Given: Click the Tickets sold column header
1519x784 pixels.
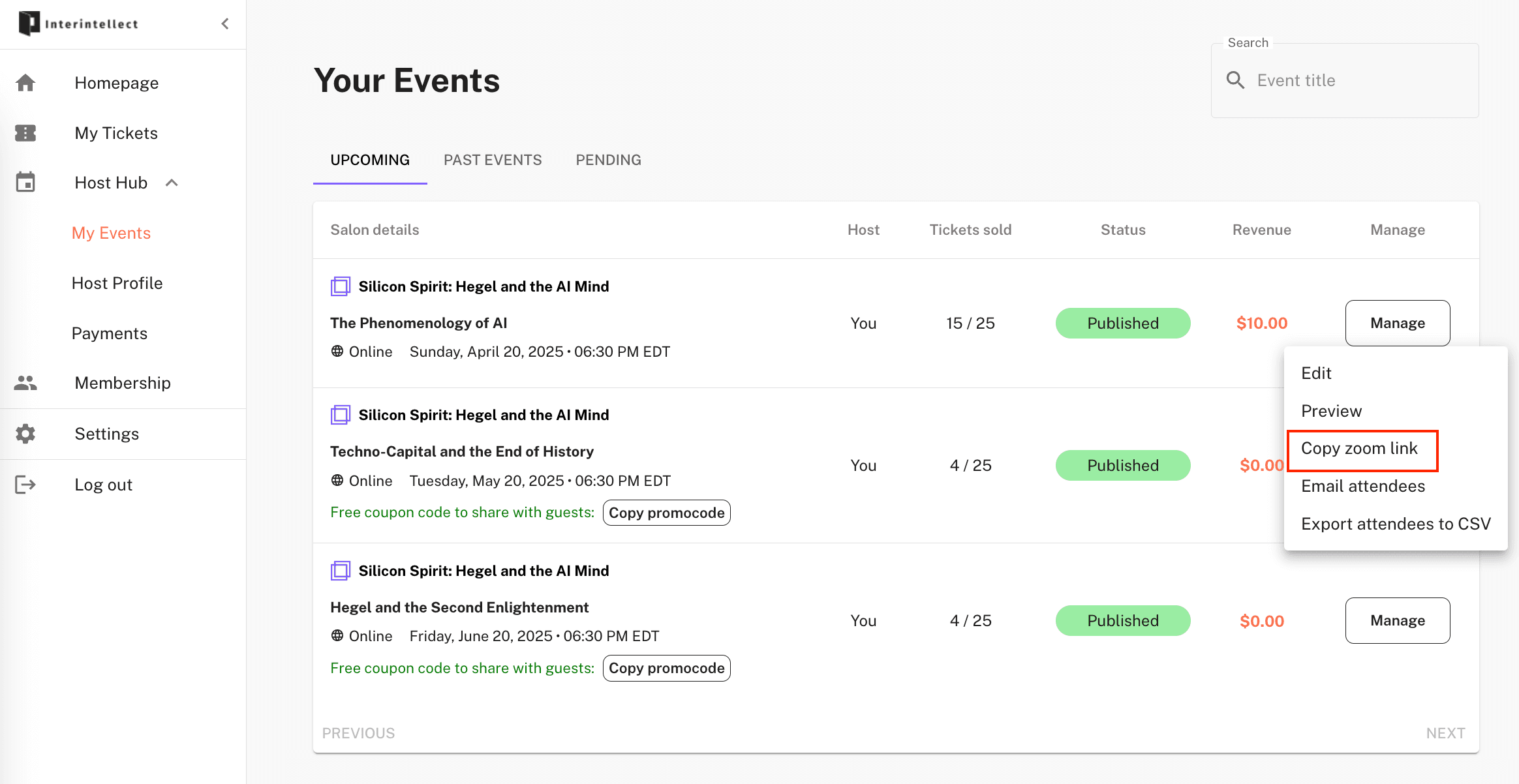Looking at the screenshot, I should [x=970, y=230].
